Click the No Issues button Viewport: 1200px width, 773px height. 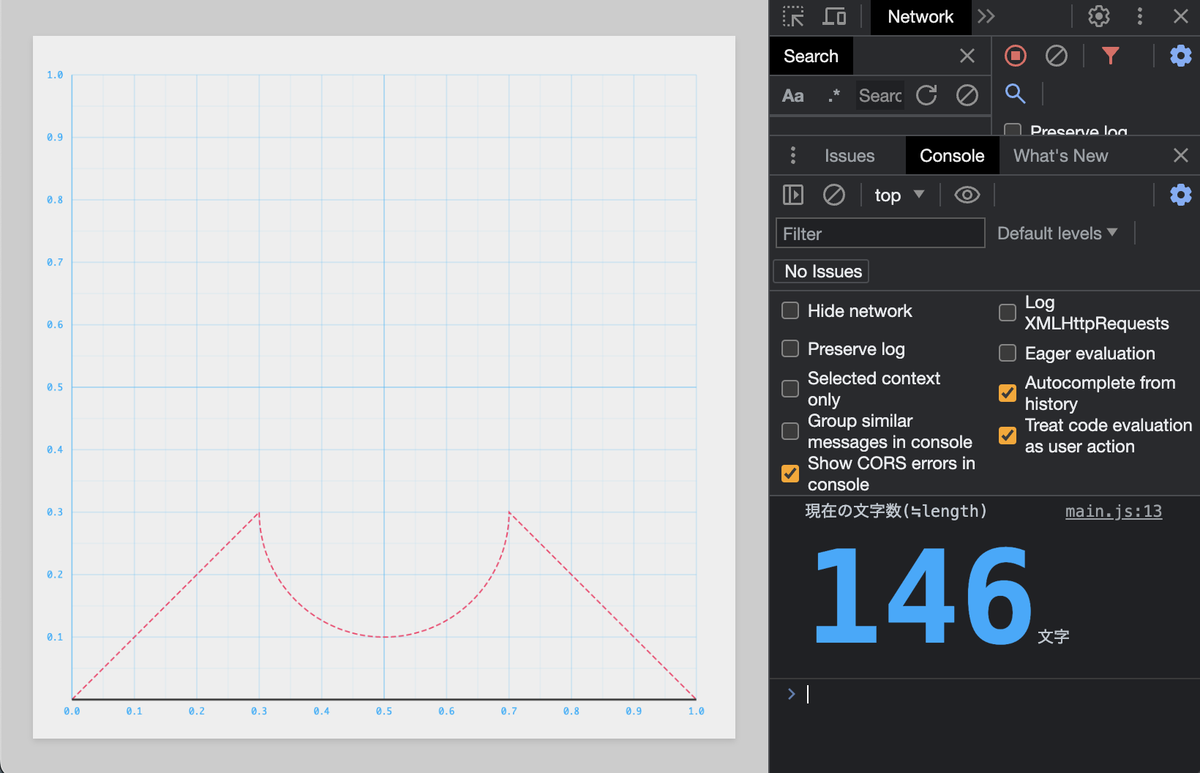821,271
